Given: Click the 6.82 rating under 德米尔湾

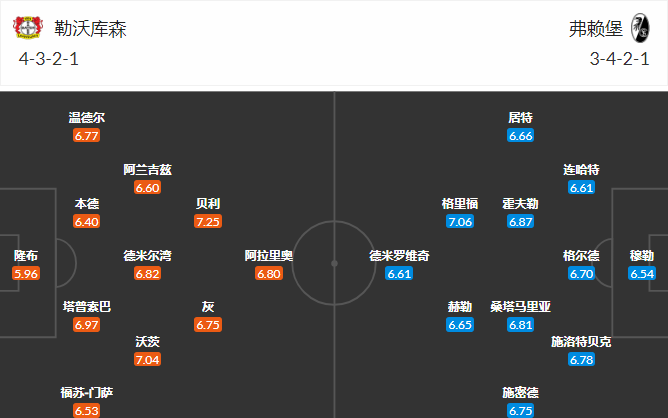Looking at the screenshot, I should tap(147, 273).
